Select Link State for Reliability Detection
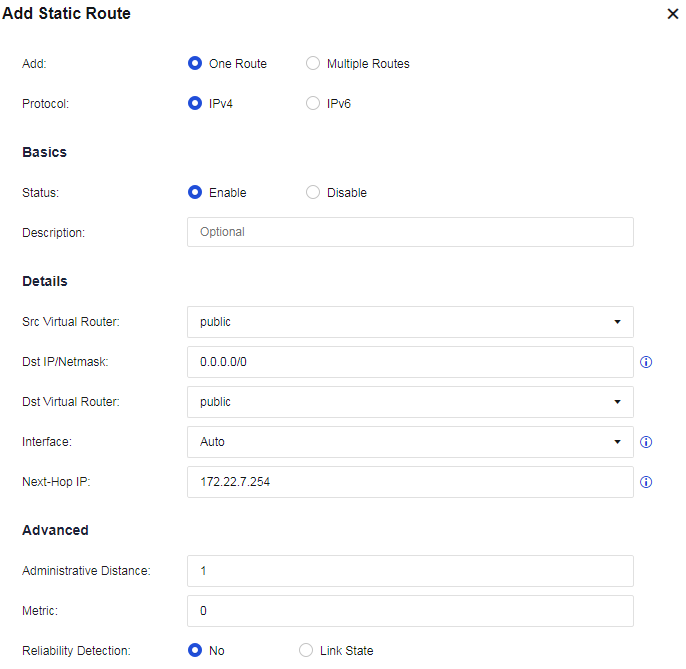686x669 pixels. [306, 650]
